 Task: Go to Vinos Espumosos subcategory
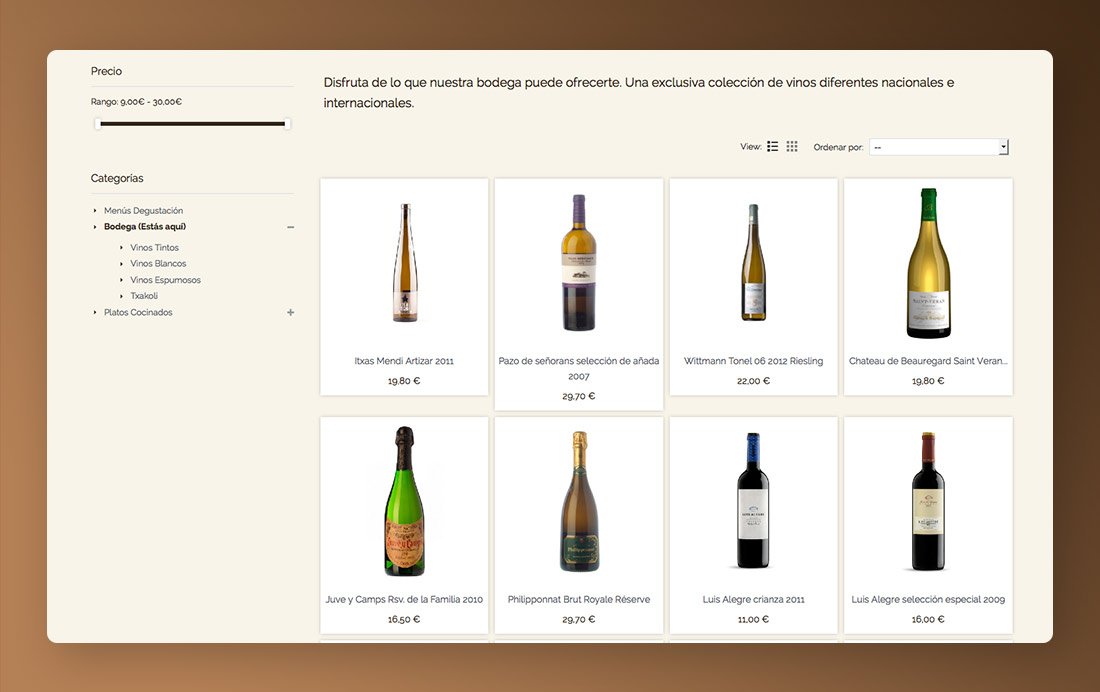click(x=165, y=280)
